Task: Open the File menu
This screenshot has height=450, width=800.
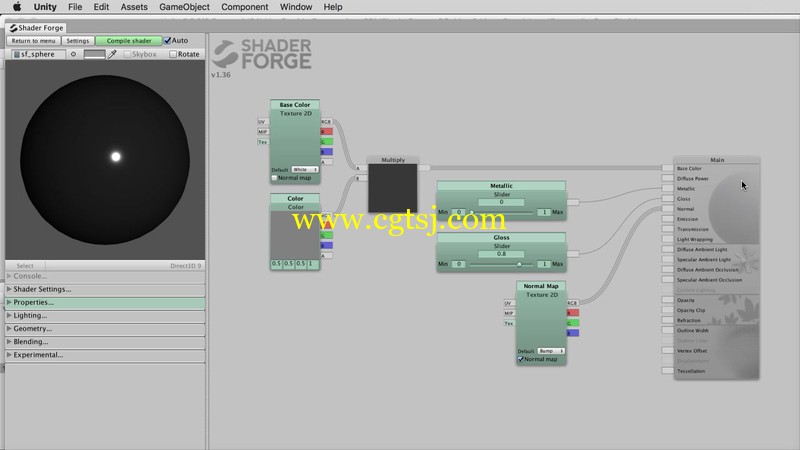Action: pos(75,7)
